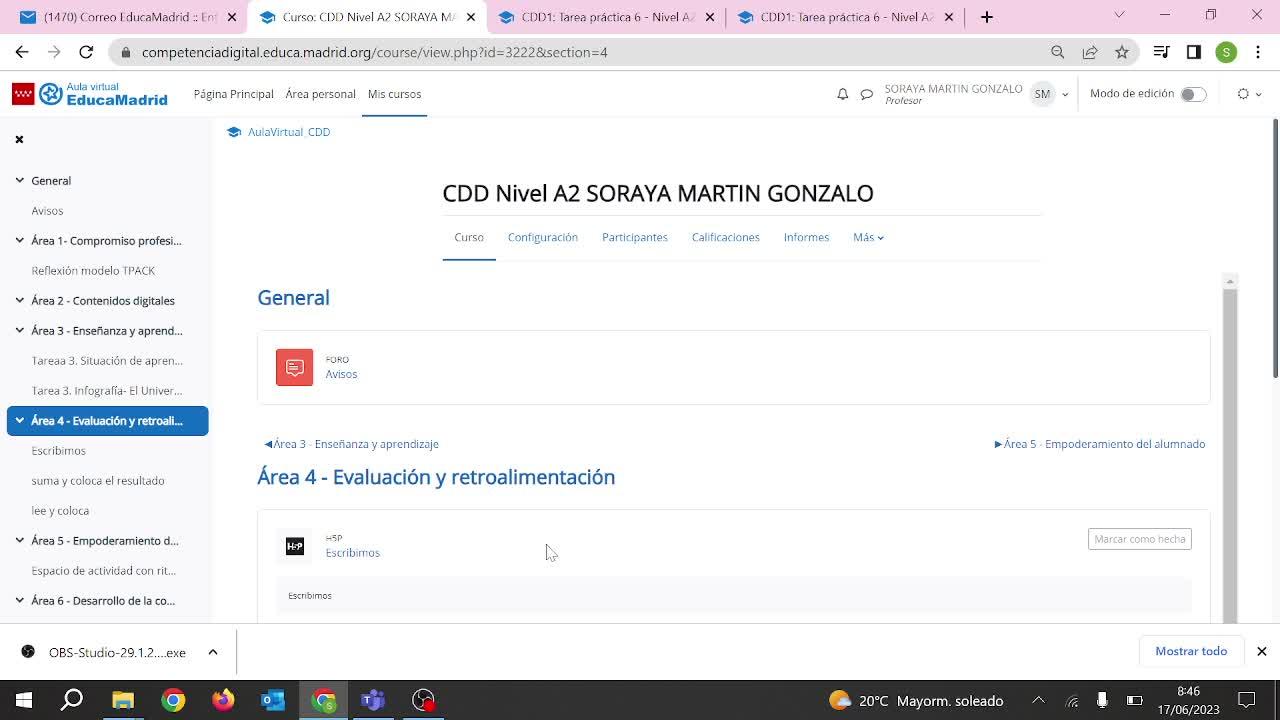
Task: Open Chrome side panel
Action: pos(1194,52)
